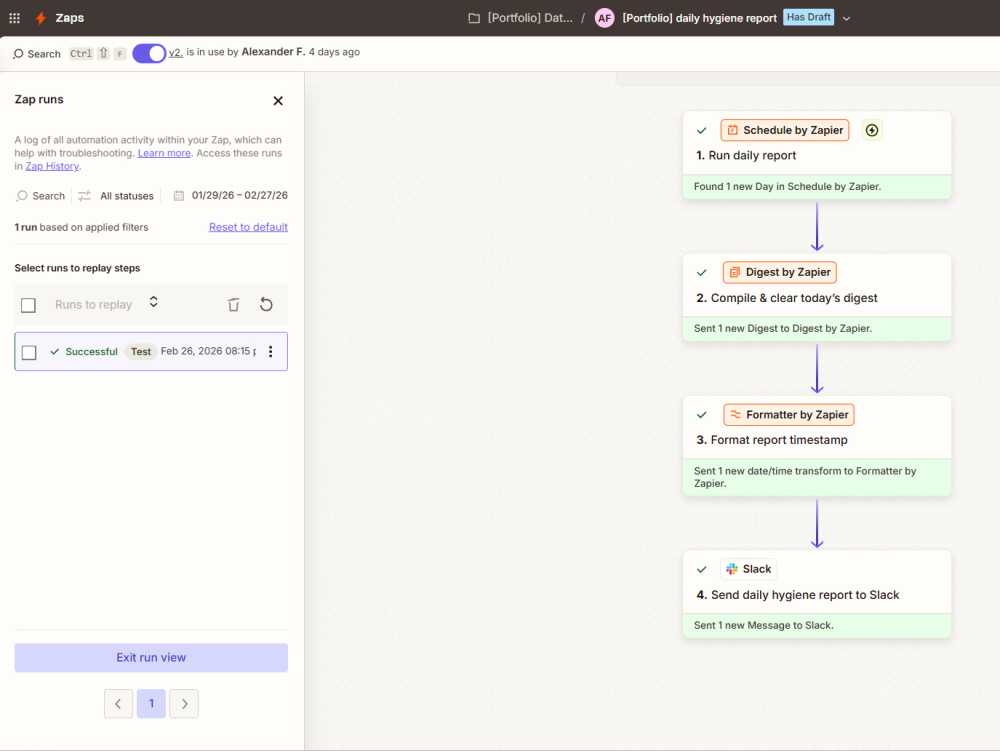Toggle the Zap on/off switch
This screenshot has width=1000, height=751.
(149, 53)
